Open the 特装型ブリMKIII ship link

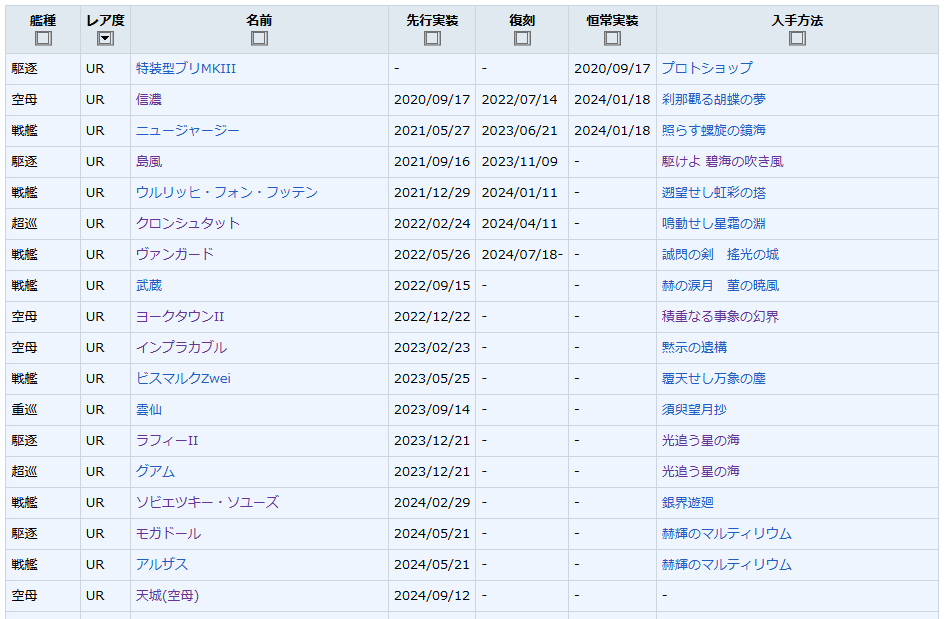click(186, 69)
